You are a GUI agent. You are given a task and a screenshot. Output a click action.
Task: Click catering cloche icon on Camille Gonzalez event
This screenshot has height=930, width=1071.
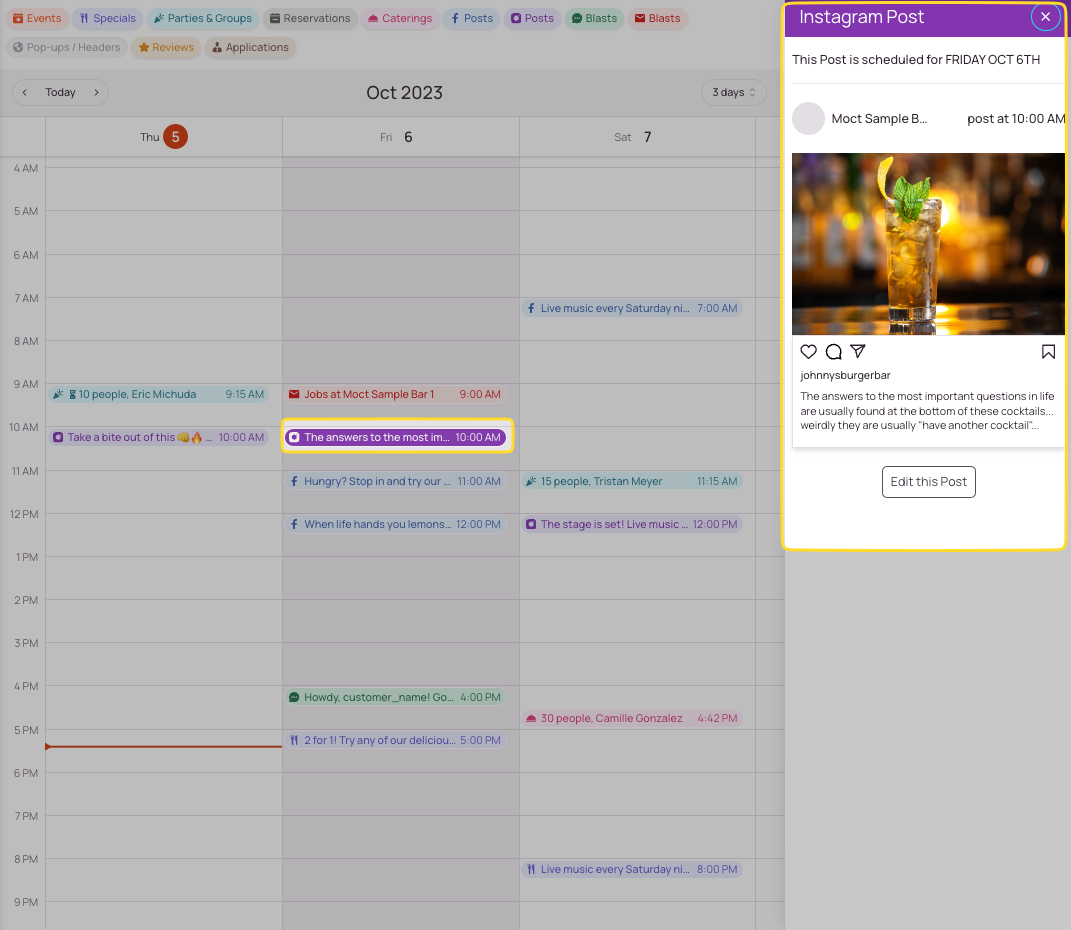click(531, 718)
